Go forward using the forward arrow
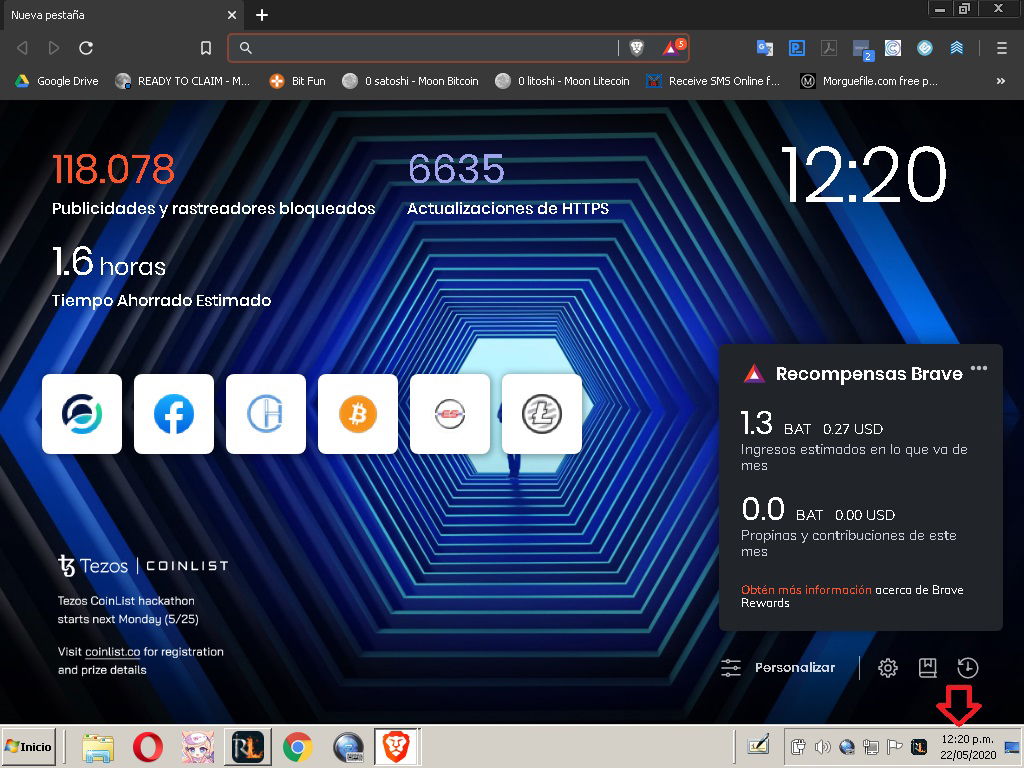This screenshot has width=1024, height=768. tap(54, 48)
